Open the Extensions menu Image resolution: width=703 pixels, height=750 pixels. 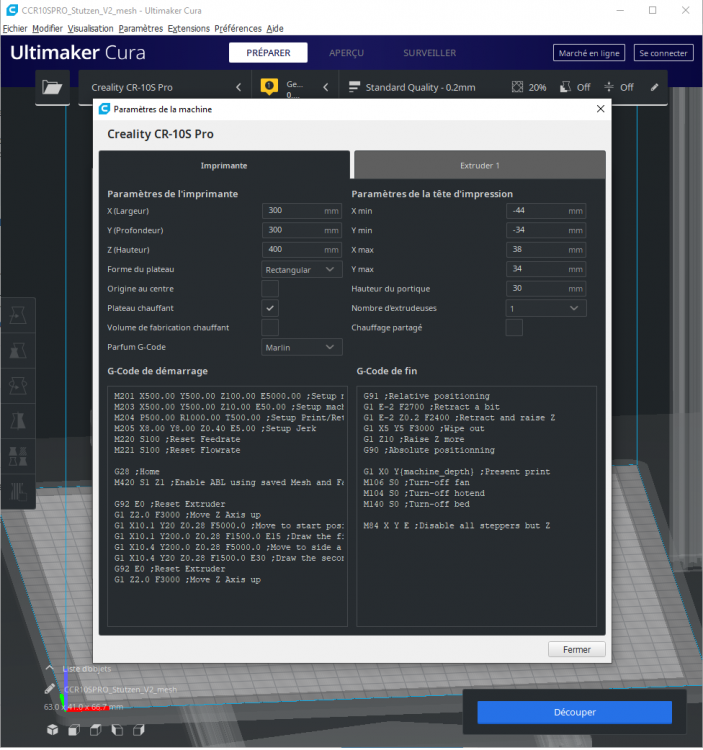click(x=188, y=28)
